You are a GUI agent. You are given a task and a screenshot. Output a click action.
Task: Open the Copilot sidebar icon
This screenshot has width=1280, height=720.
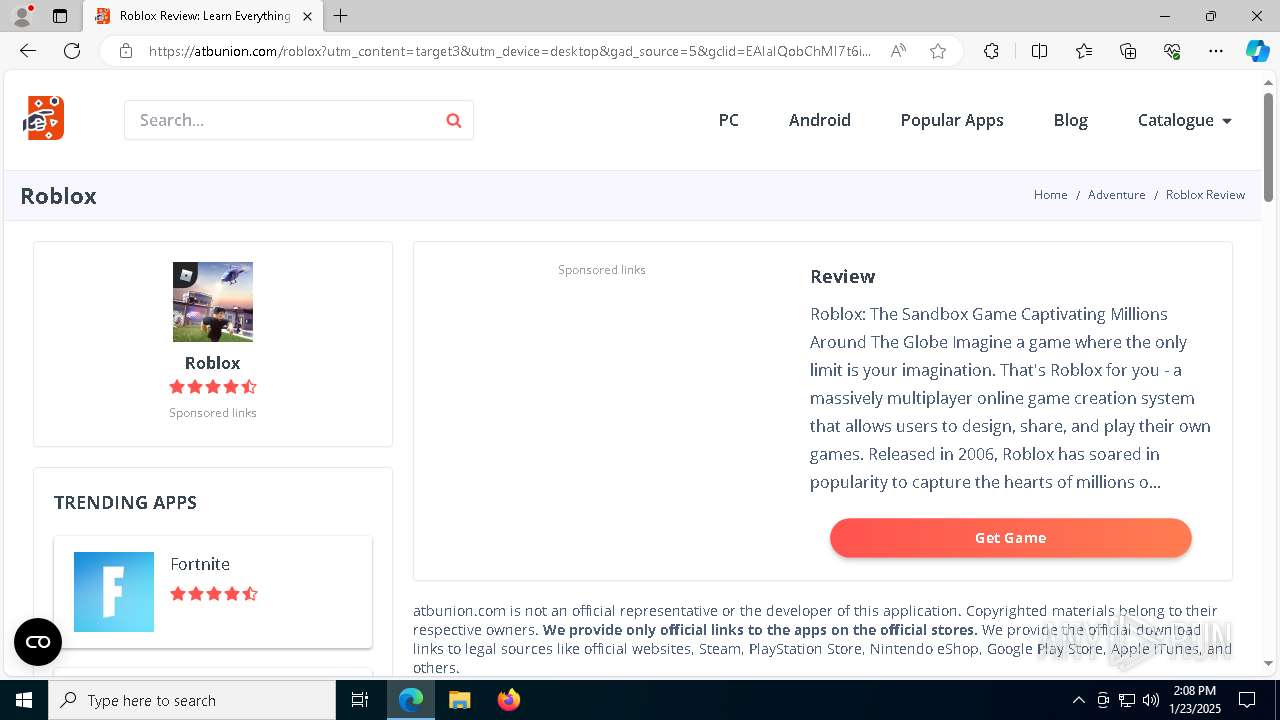pyautogui.click(x=1257, y=51)
